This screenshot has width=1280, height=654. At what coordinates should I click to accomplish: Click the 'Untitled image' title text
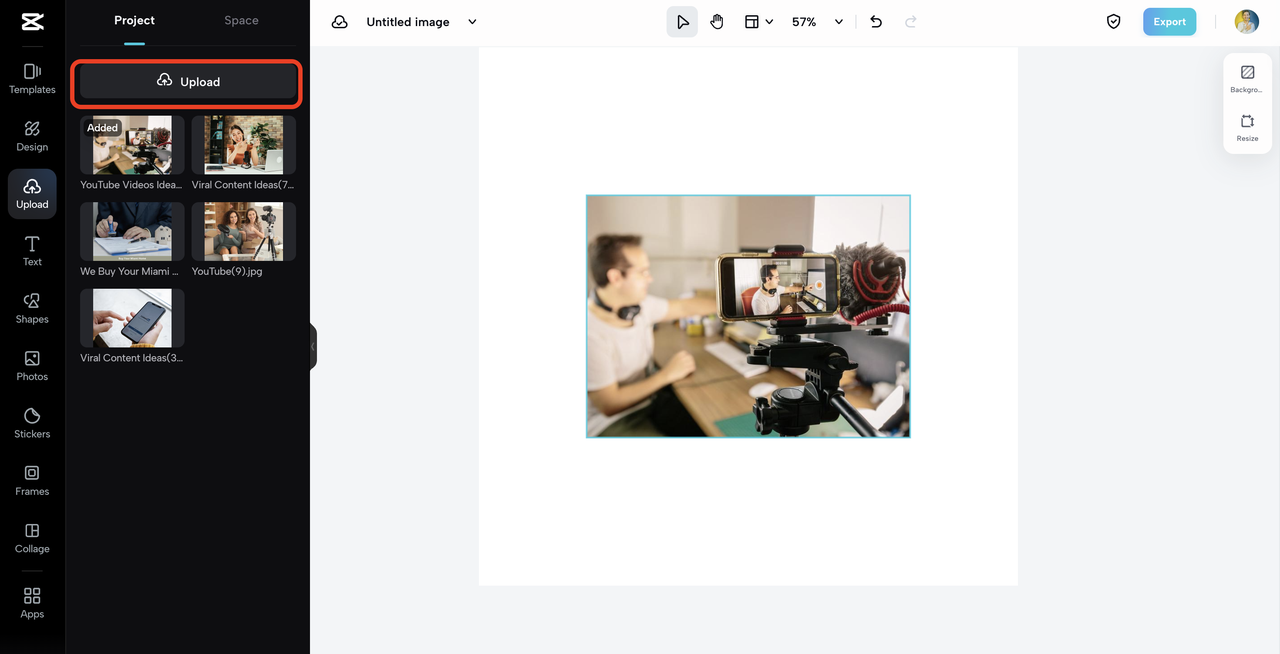(x=408, y=22)
